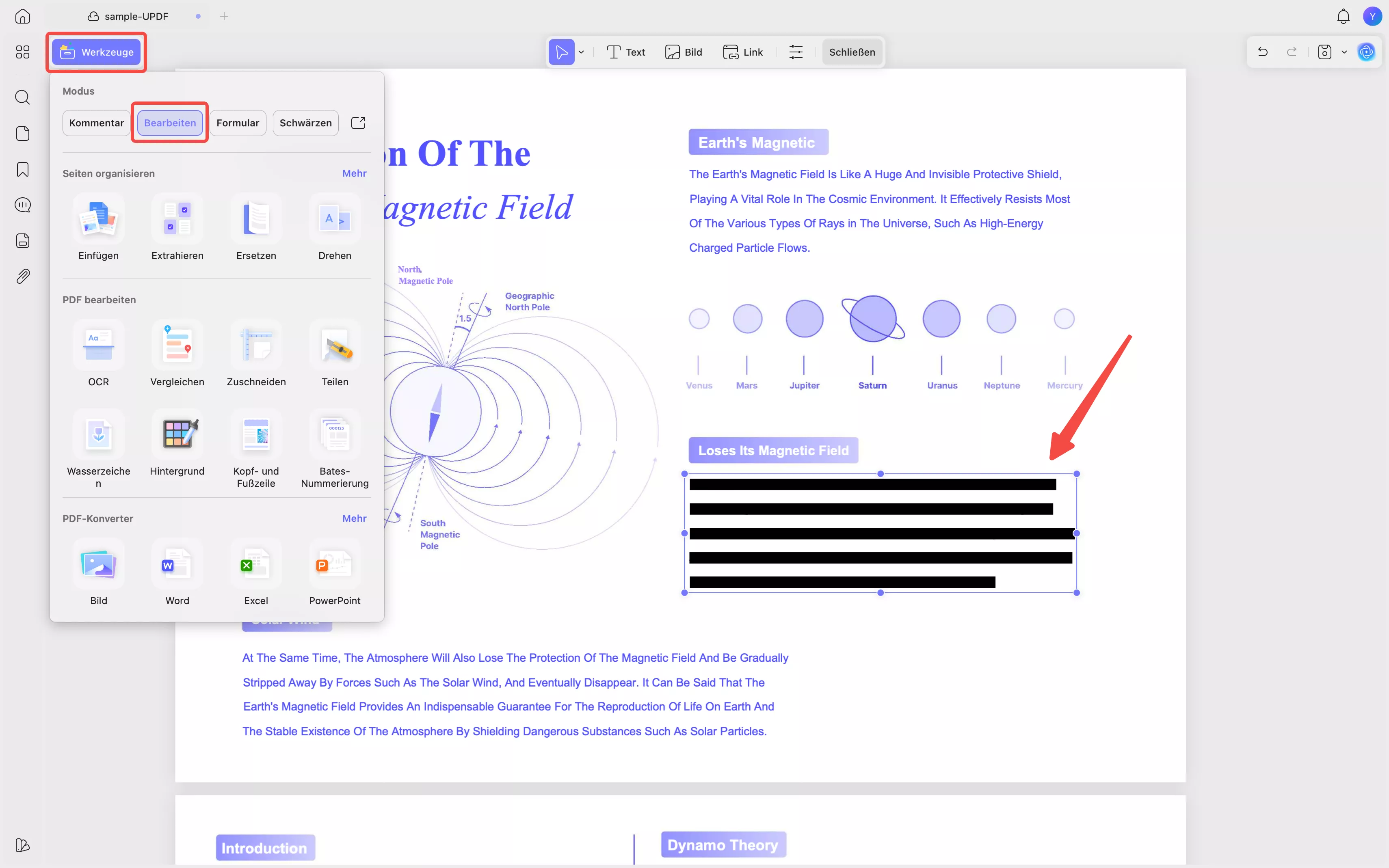
Task: Switch to Kommentar mode
Action: click(x=97, y=123)
